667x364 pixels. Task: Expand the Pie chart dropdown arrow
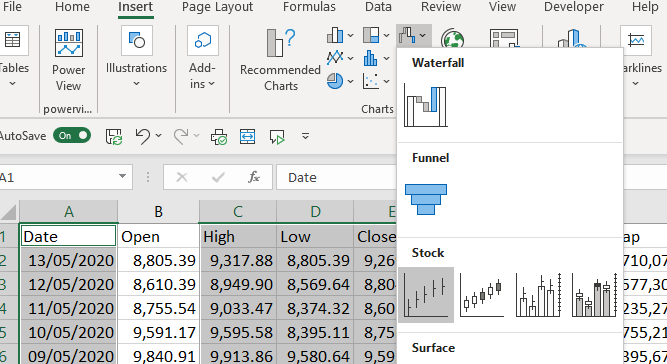click(x=351, y=81)
